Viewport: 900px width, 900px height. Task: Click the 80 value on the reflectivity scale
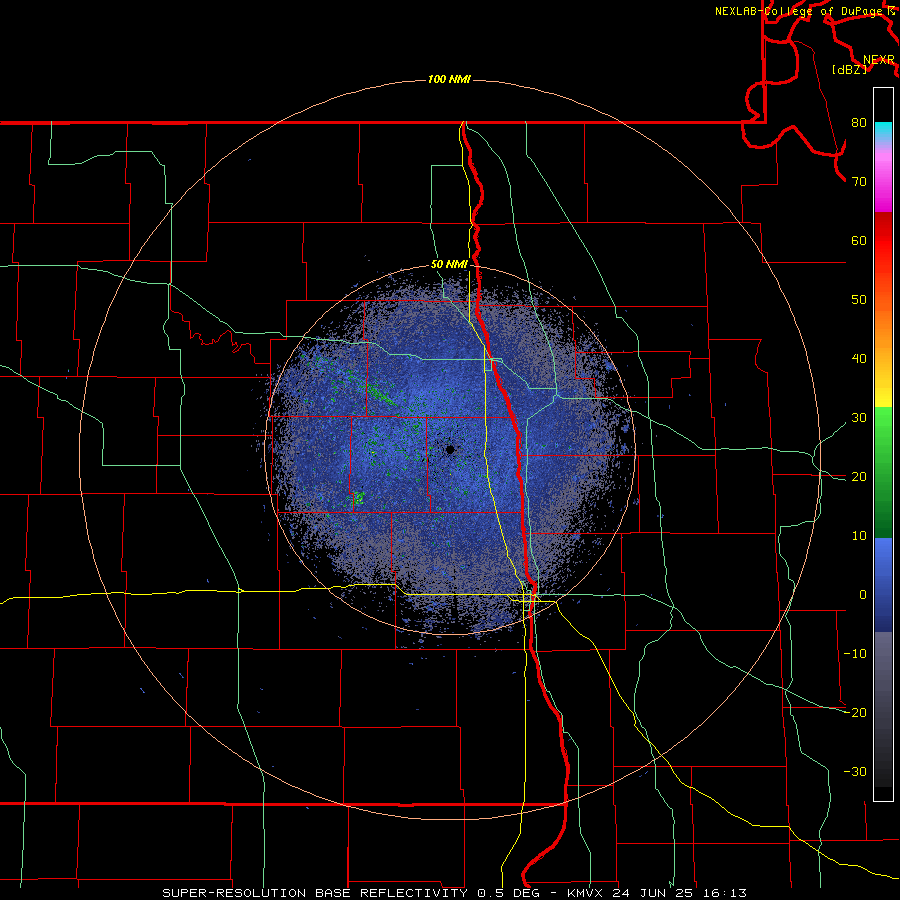pos(859,123)
